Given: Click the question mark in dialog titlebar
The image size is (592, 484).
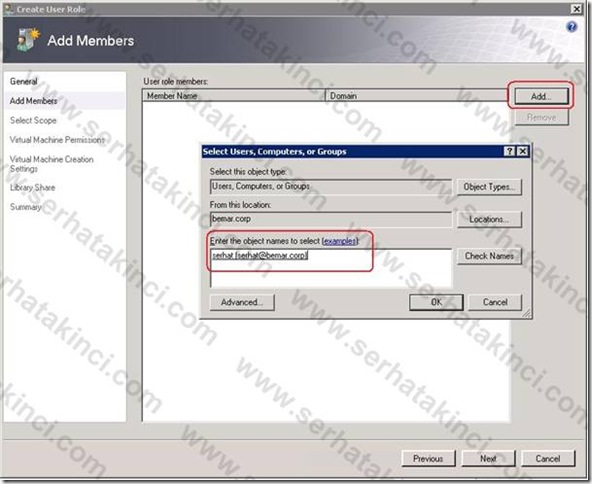Looking at the screenshot, I should coord(509,151).
